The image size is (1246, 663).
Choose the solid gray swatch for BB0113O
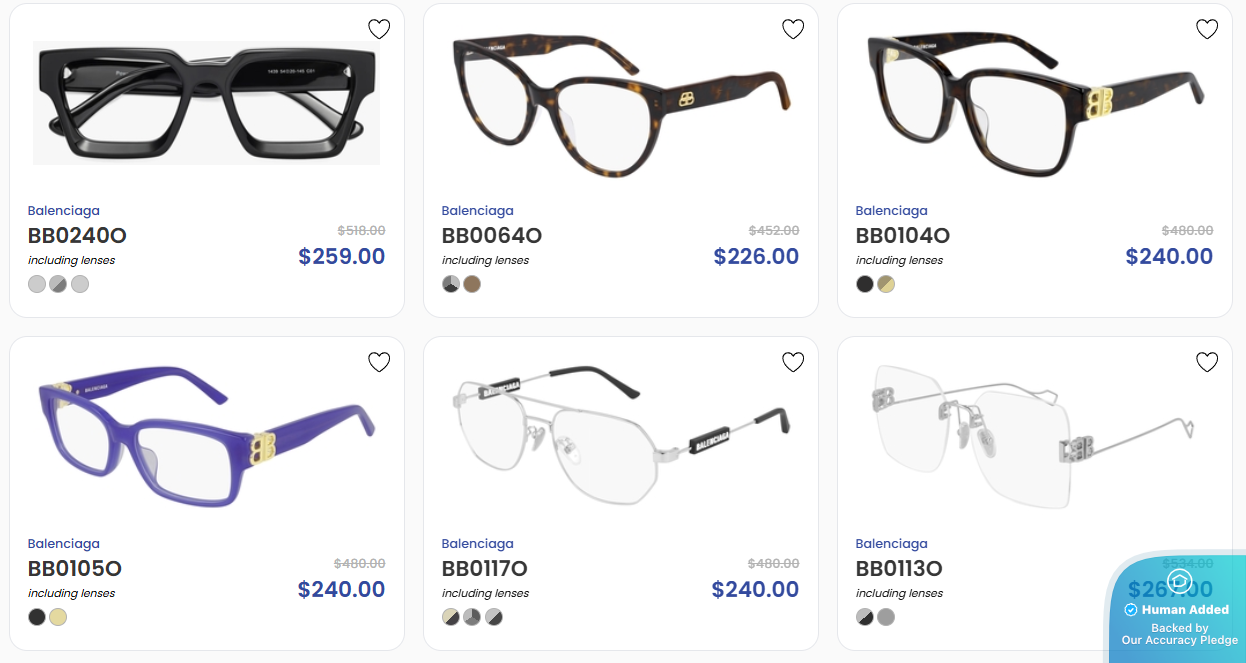[x=886, y=617]
